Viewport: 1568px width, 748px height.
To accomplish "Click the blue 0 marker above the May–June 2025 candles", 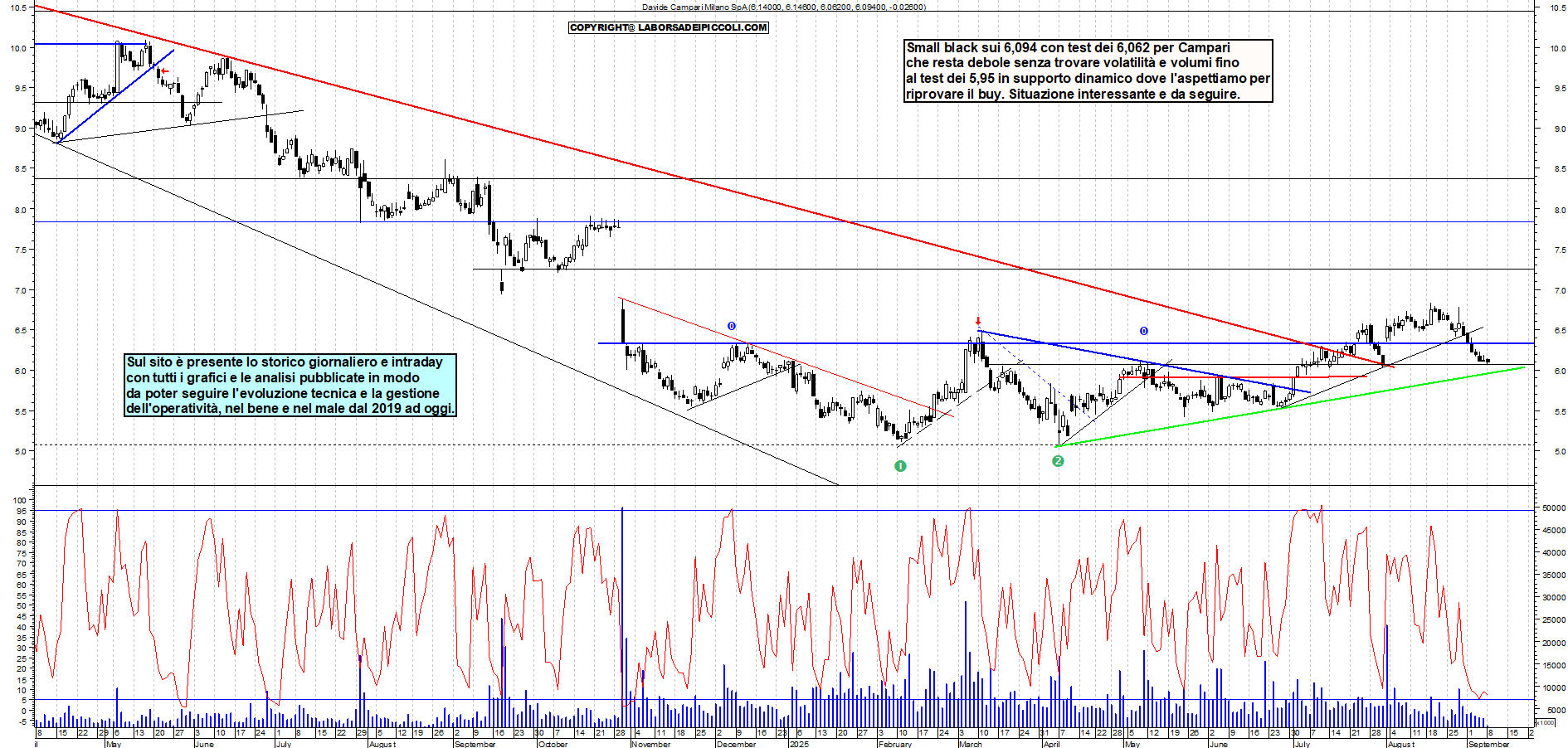I will pos(1143,331).
